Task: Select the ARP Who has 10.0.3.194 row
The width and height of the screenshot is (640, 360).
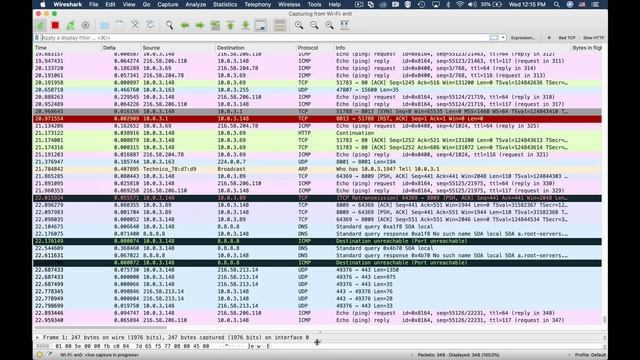Action: pyautogui.click(x=317, y=169)
